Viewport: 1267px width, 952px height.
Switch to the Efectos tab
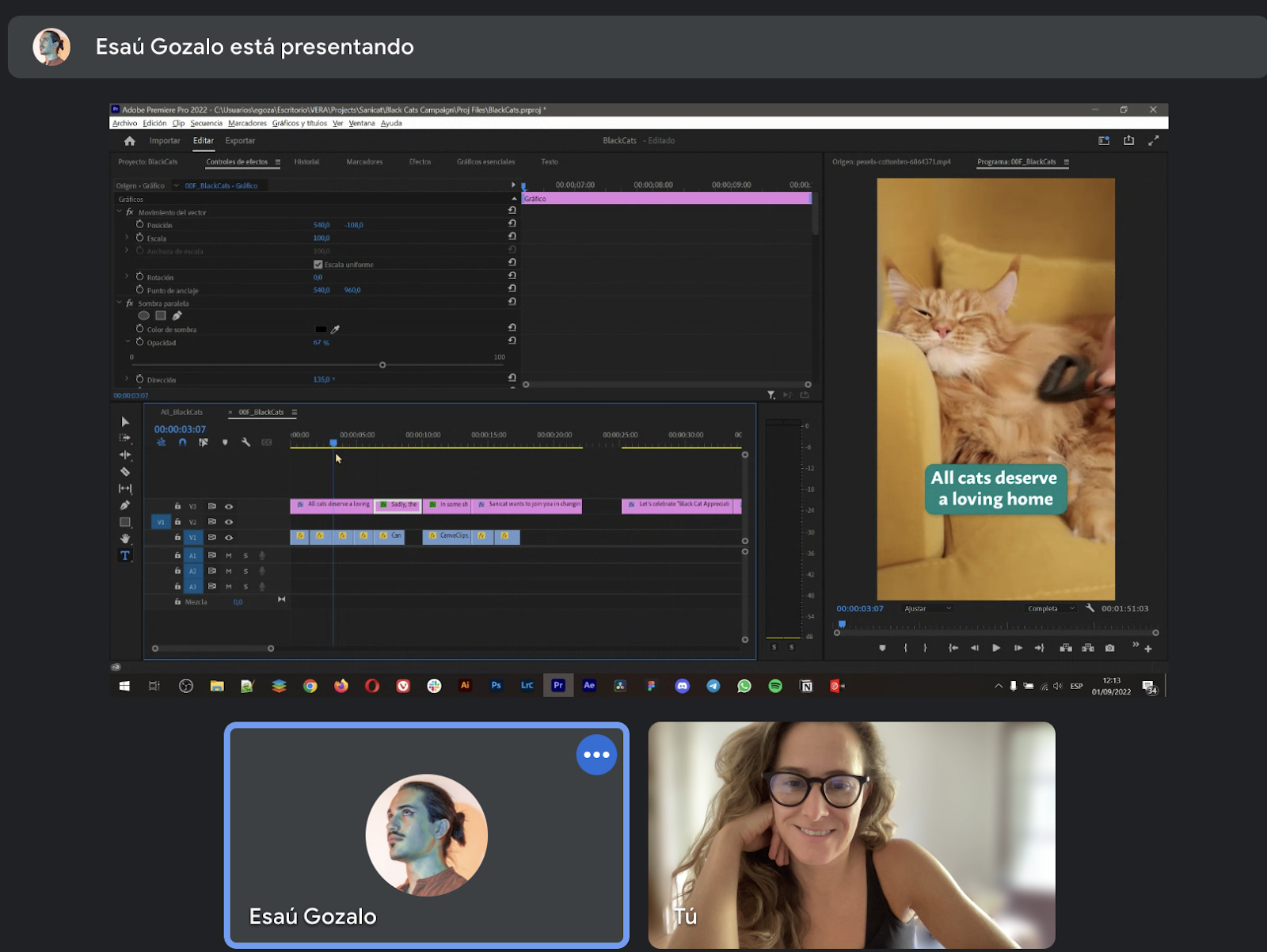coord(420,162)
